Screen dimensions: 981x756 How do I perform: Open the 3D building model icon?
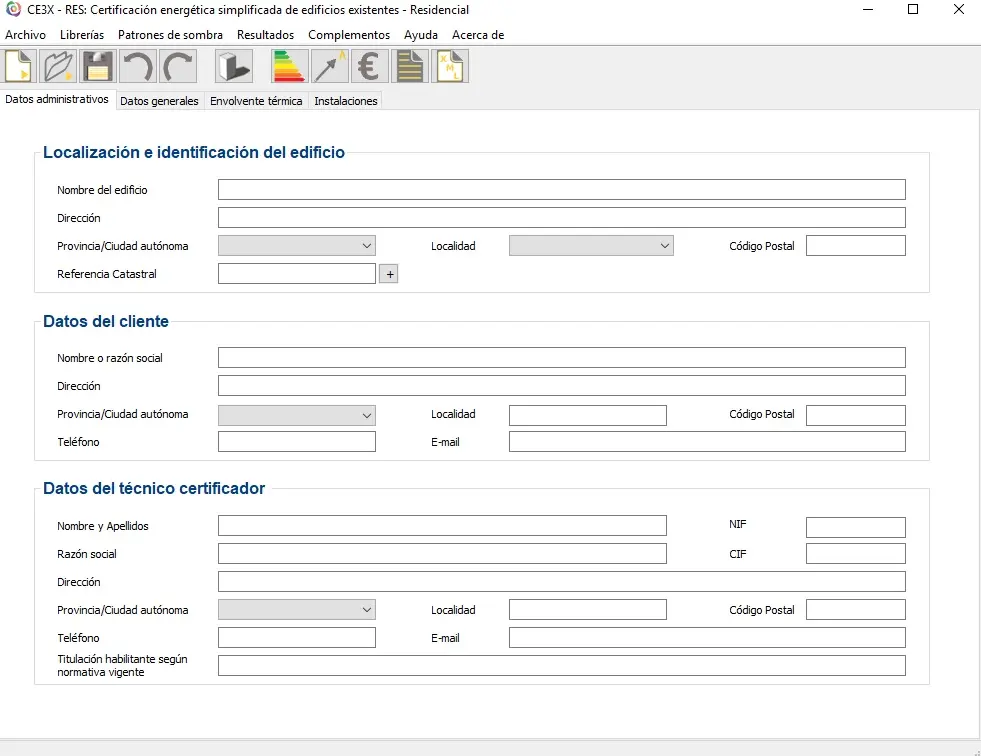[234, 66]
